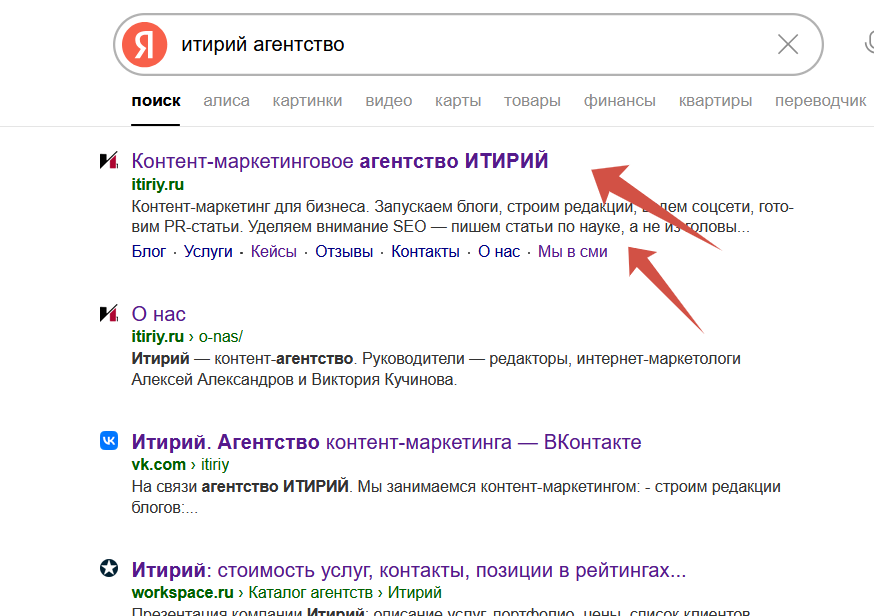Open the Контакты sitelink

(x=425, y=252)
